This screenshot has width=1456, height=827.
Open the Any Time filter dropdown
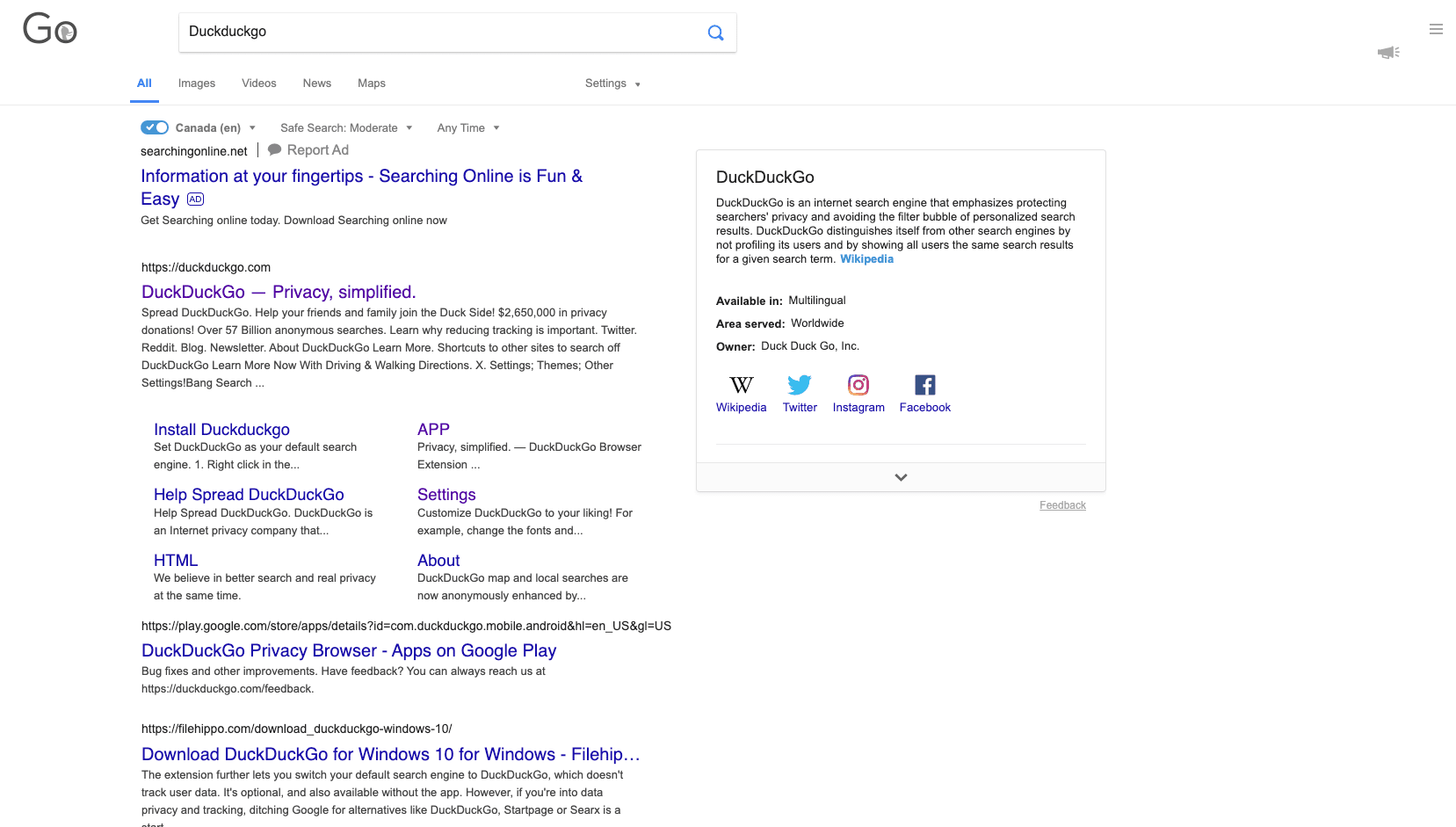pos(468,127)
